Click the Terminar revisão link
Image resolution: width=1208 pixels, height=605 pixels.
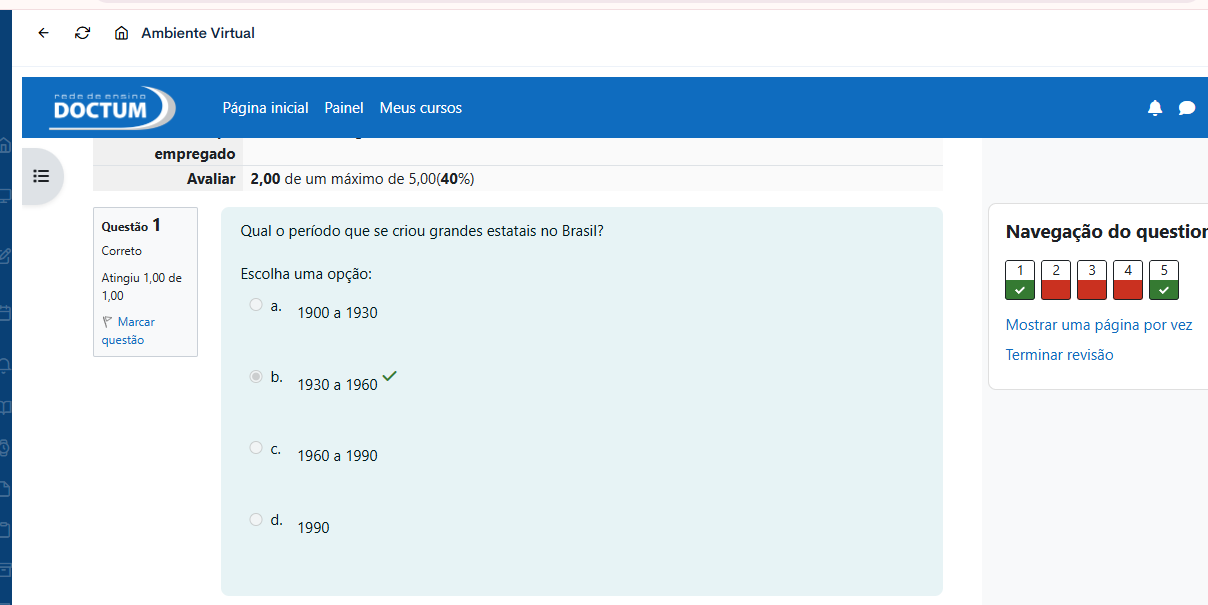tap(1059, 355)
